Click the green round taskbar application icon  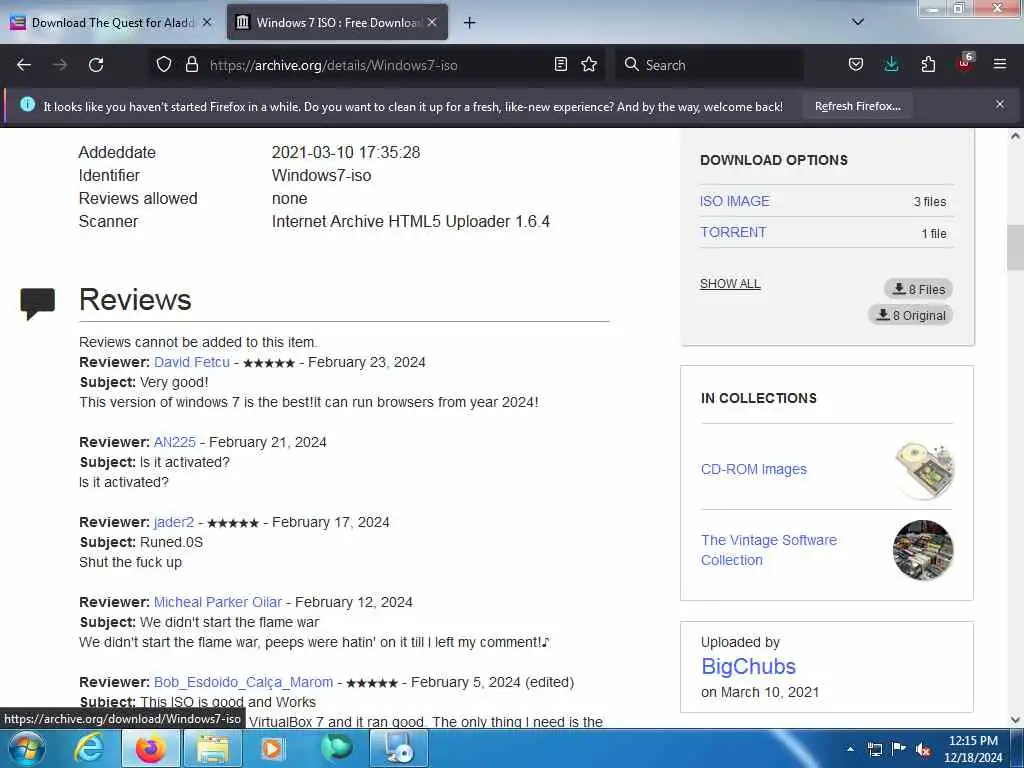pos(336,748)
